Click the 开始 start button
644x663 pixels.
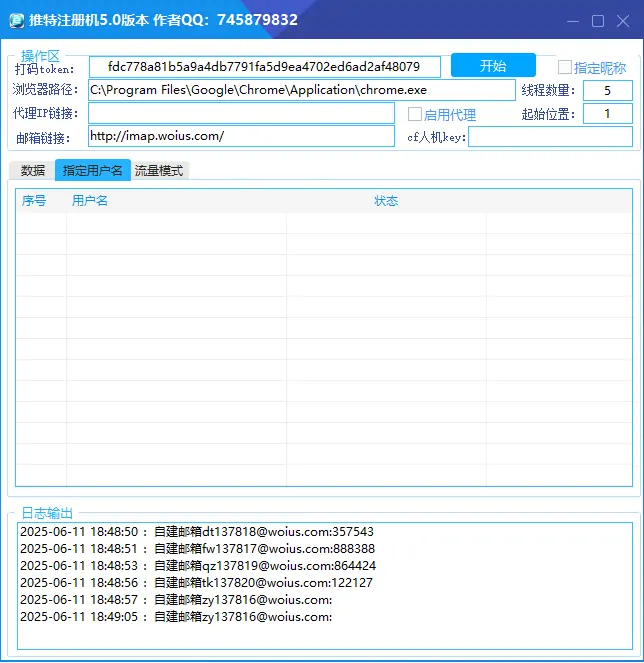[493, 66]
